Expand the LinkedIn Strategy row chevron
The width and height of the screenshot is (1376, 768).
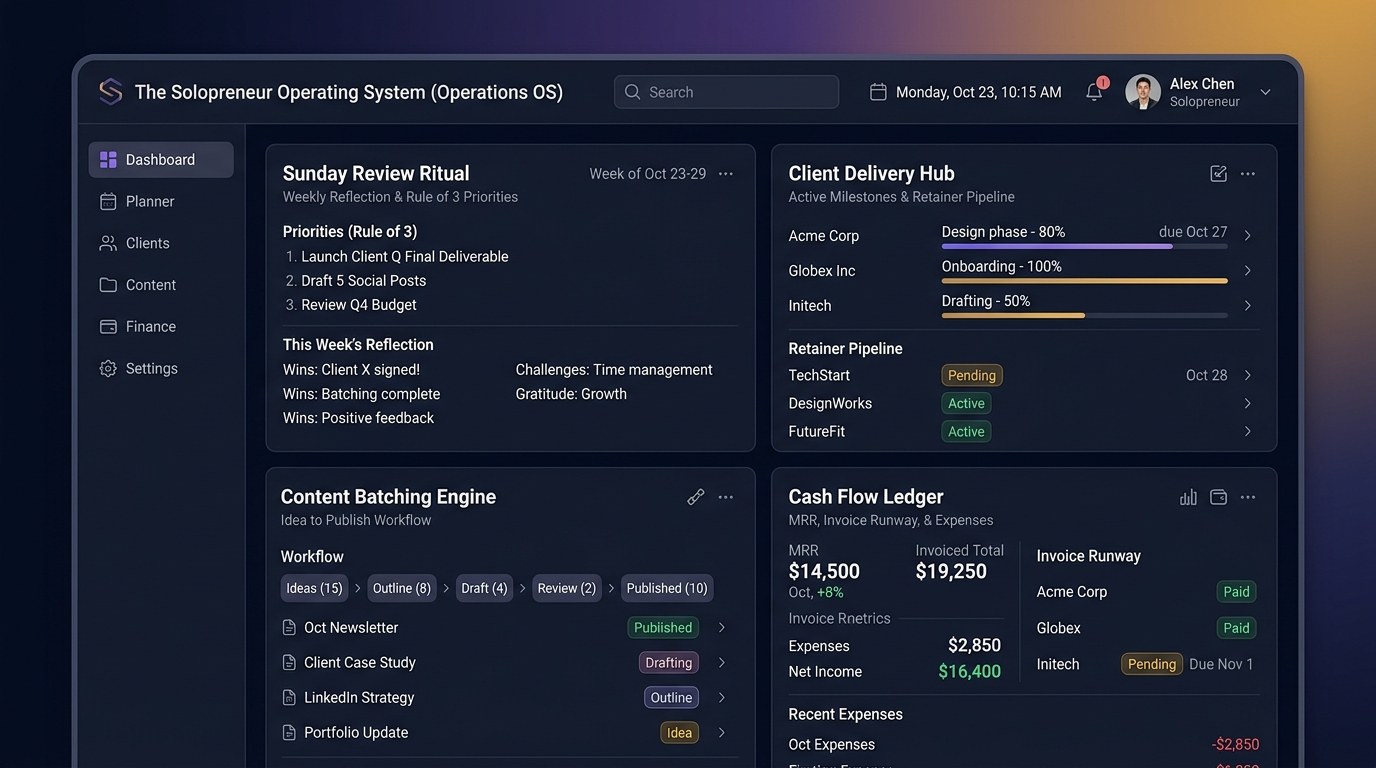[x=722, y=698]
